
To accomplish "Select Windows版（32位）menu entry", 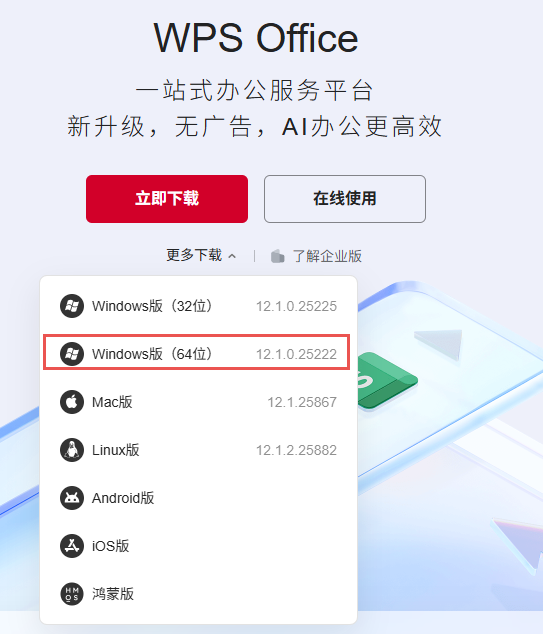I will pyautogui.click(x=199, y=306).
